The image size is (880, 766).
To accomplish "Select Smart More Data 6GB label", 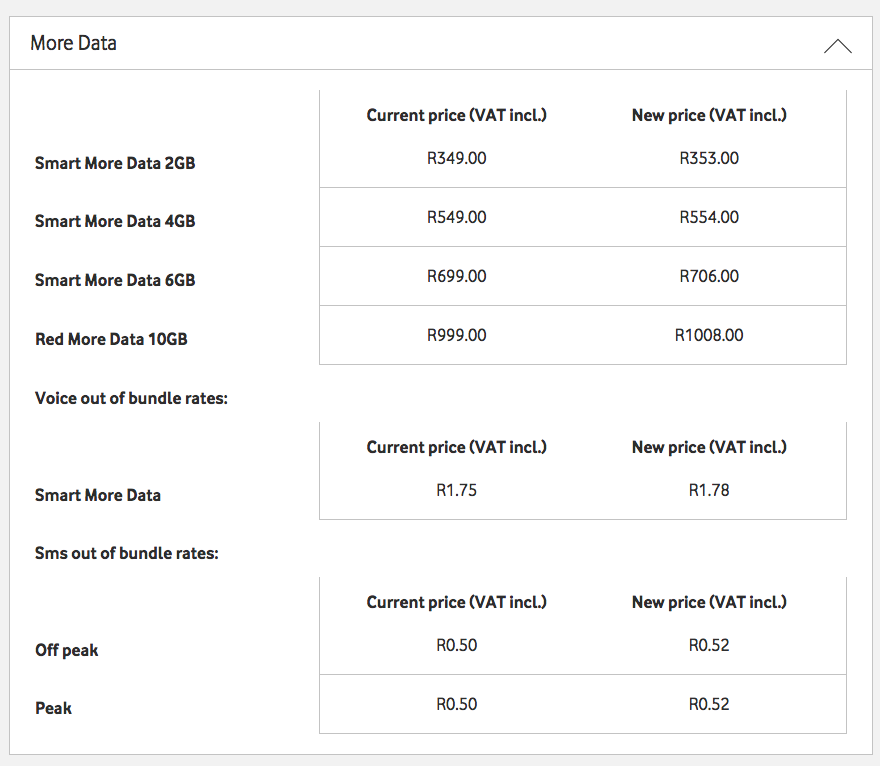I will (x=115, y=280).
